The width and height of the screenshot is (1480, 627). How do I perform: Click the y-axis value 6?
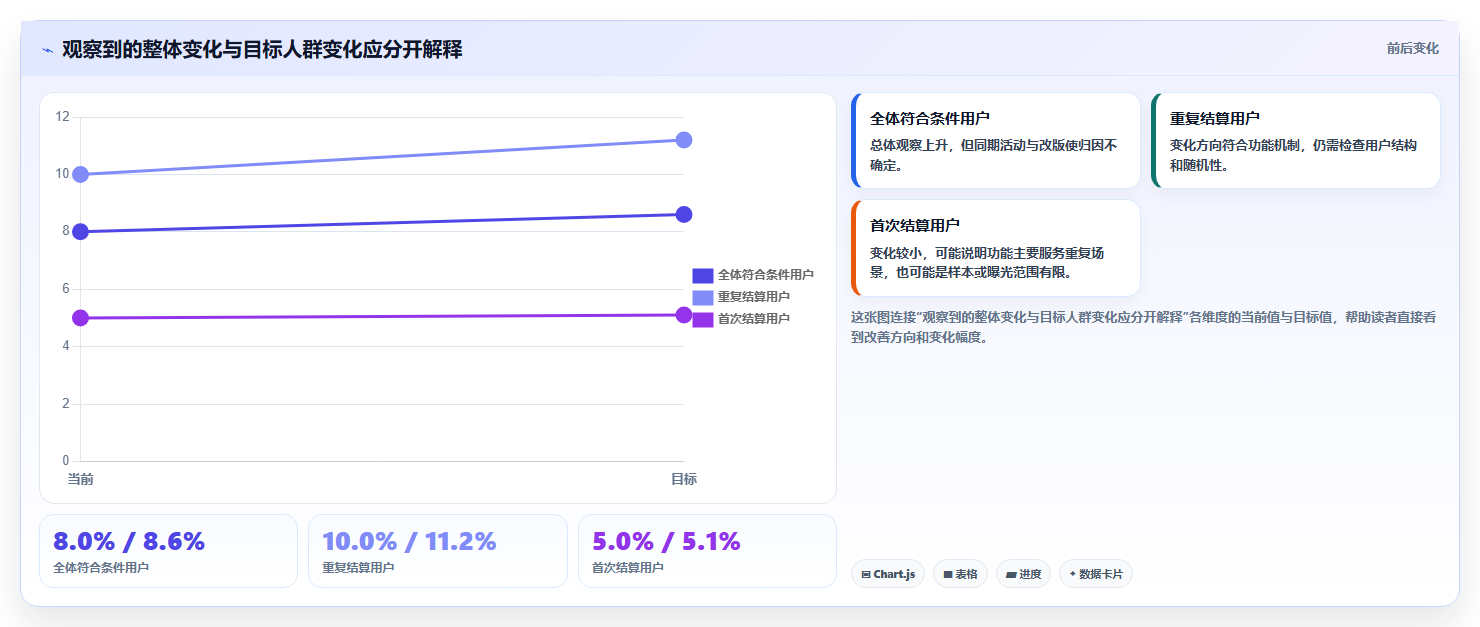(66, 289)
